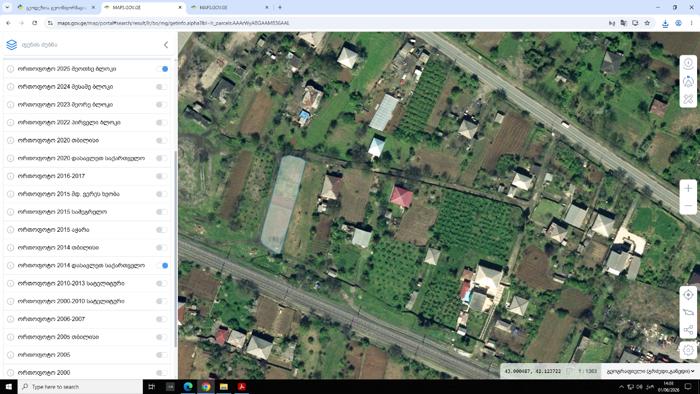Open the tab search dropdown arrow

pyautogui.click(x=7, y=8)
